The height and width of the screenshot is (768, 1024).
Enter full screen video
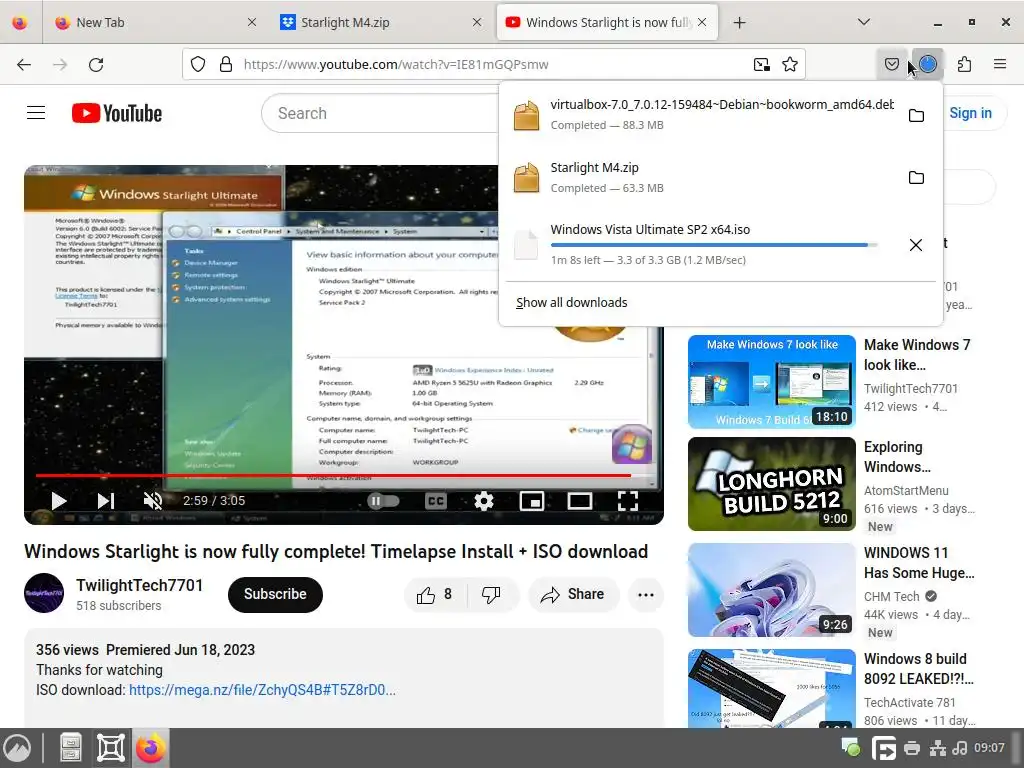tap(628, 501)
